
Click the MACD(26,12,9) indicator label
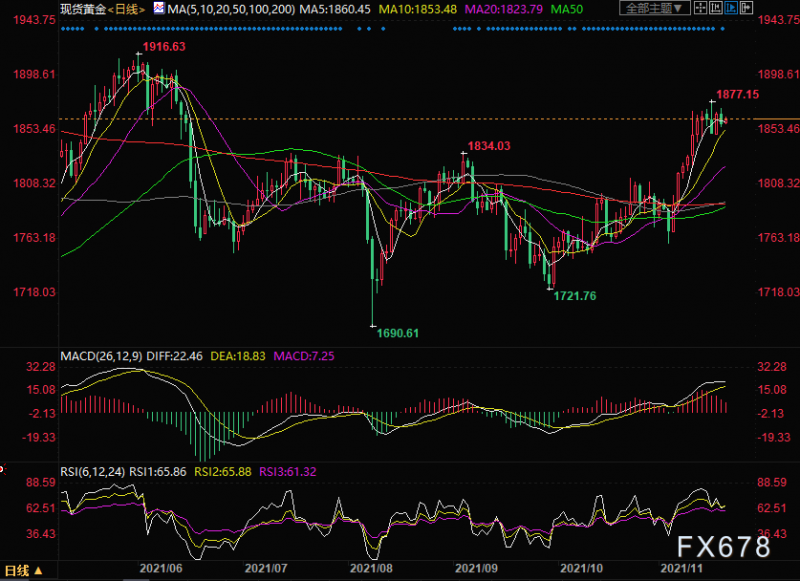coord(102,356)
